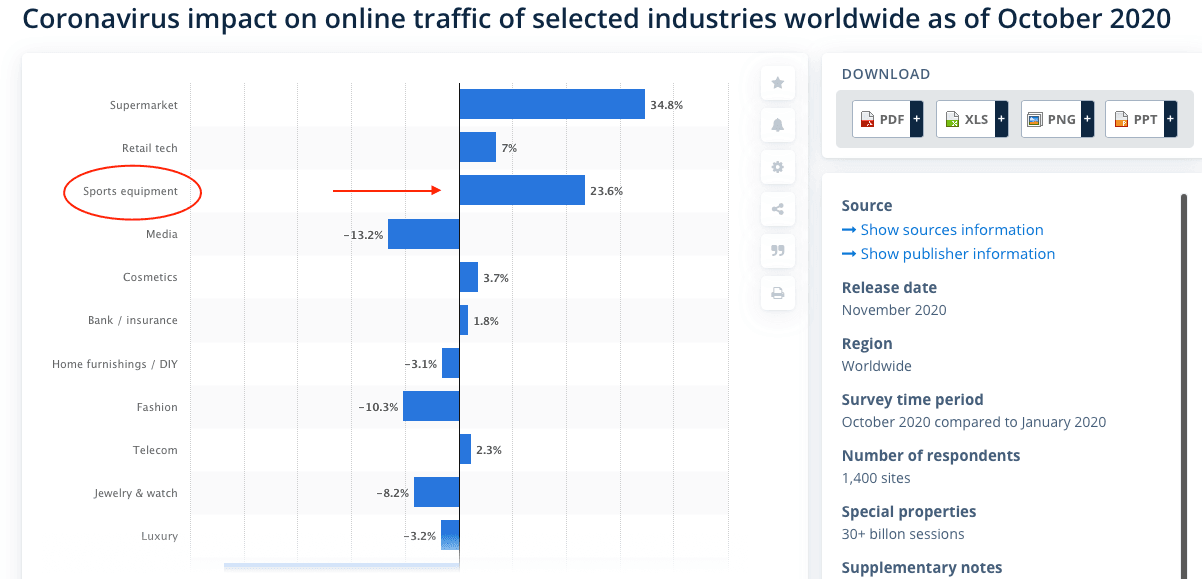This screenshot has width=1202, height=579.
Task: Click the Sports equipment axis label
Action: coord(131,191)
